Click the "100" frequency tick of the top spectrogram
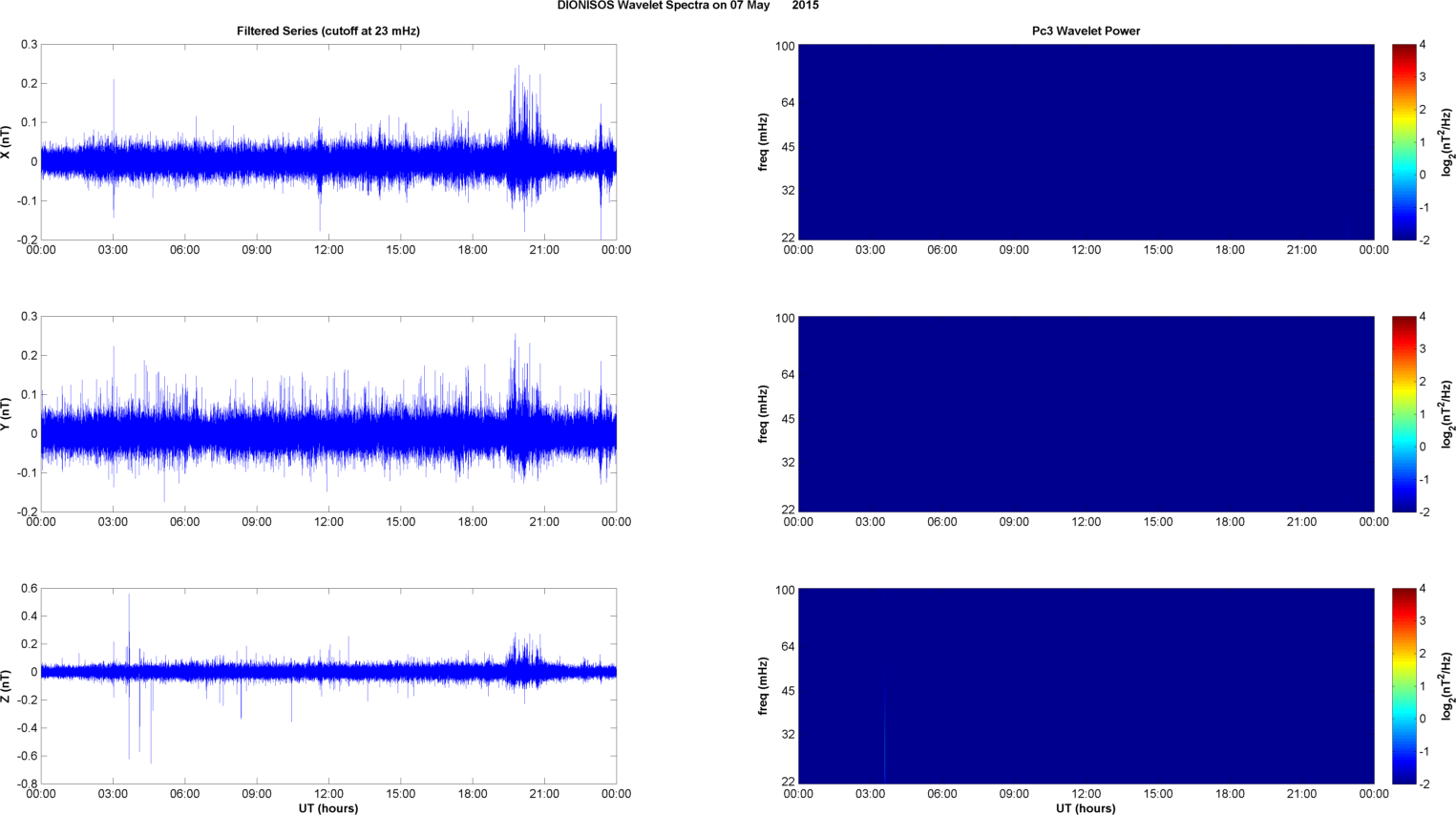Image resolution: width=1456 pixels, height=815 pixels. (x=785, y=47)
